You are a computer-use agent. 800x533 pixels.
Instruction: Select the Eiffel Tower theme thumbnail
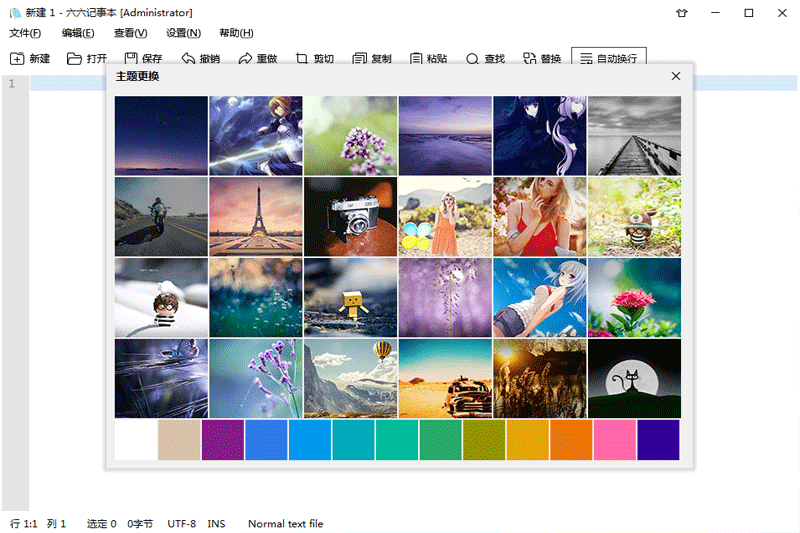tap(256, 217)
